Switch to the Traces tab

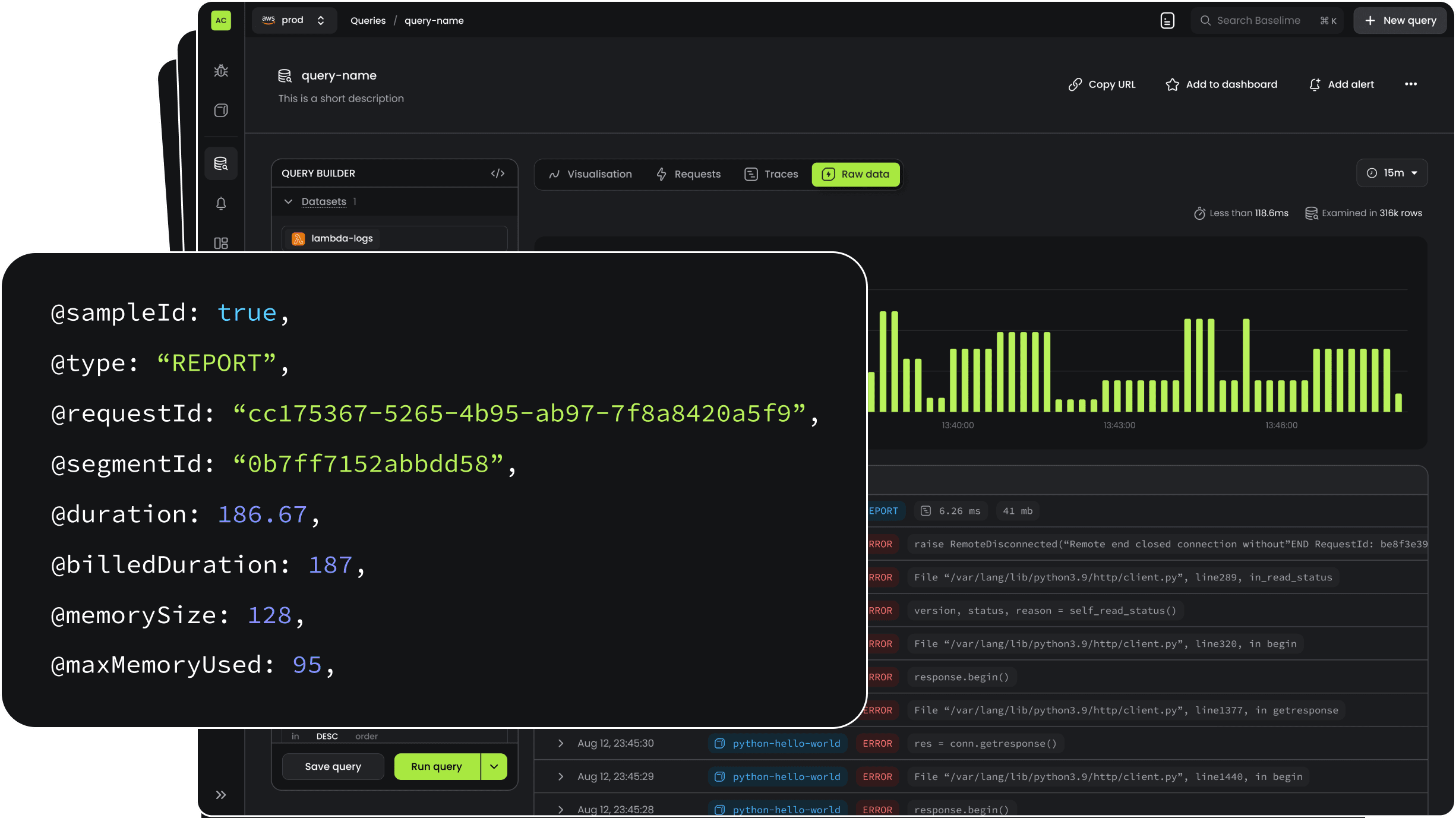tap(771, 174)
